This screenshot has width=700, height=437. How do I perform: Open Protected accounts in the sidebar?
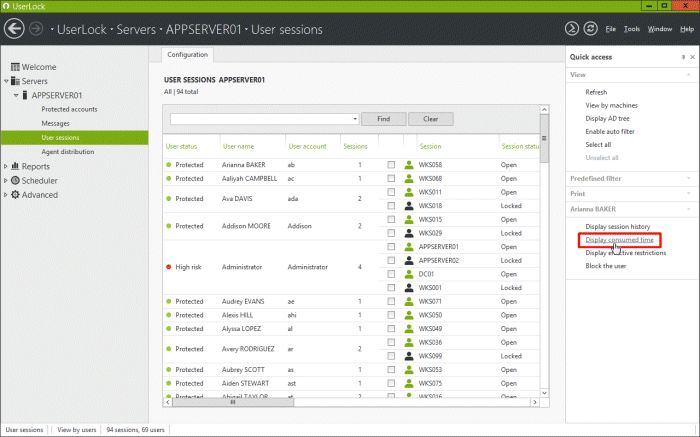69,109
